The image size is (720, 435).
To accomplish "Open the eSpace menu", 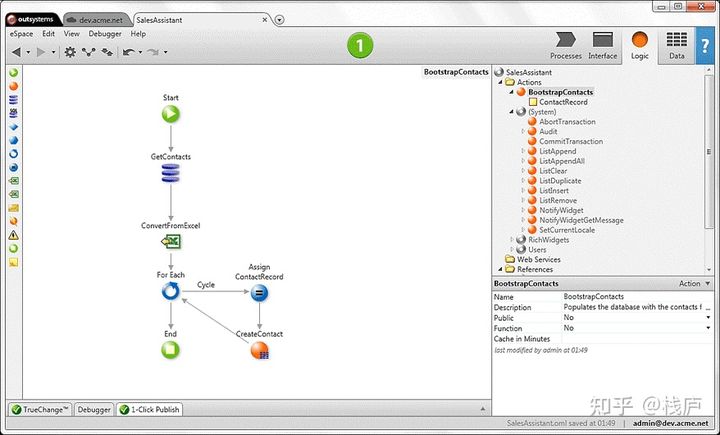I will coord(21,34).
